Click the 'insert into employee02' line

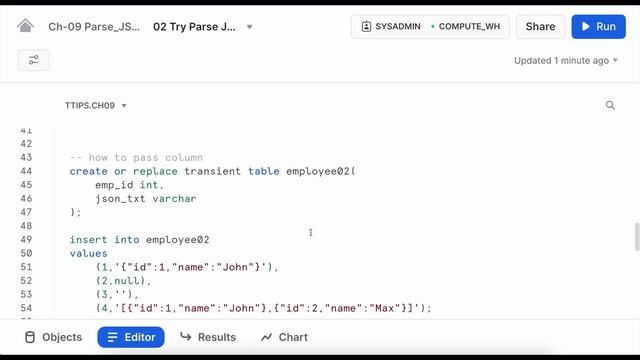pyautogui.click(x=139, y=240)
